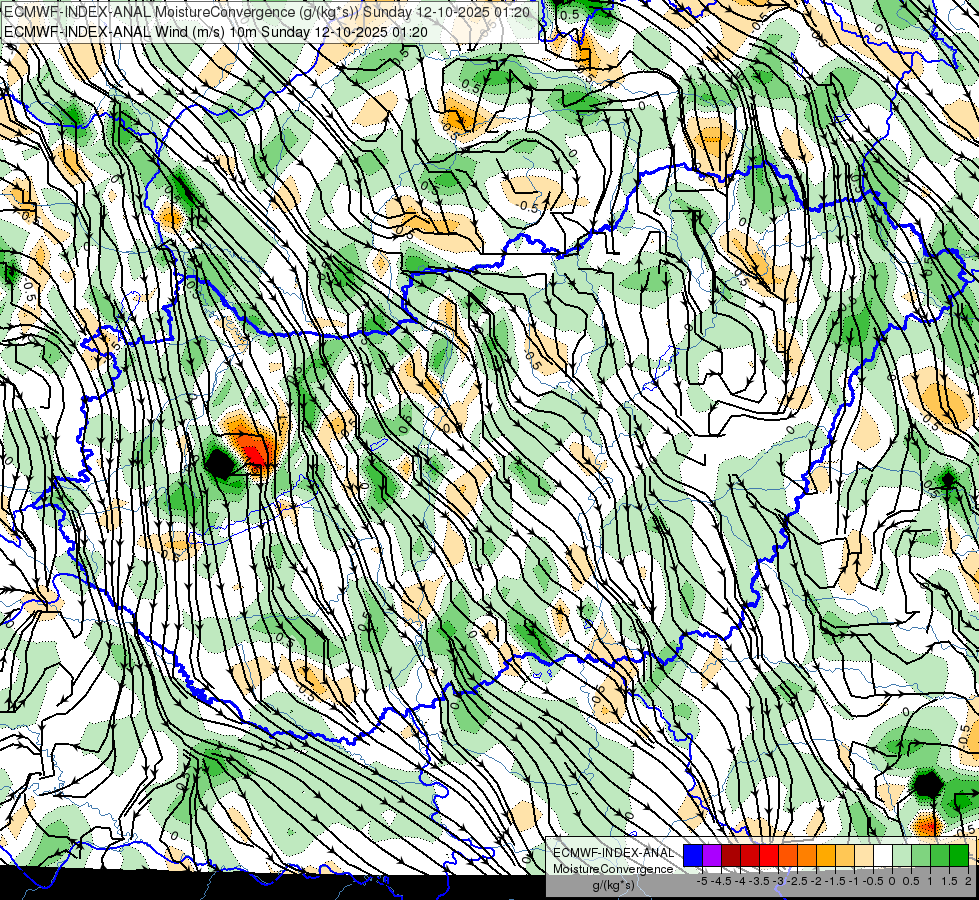Select the legend swatch between -4 and -3.5
Viewport: 979px width, 900px height.
coord(750,856)
